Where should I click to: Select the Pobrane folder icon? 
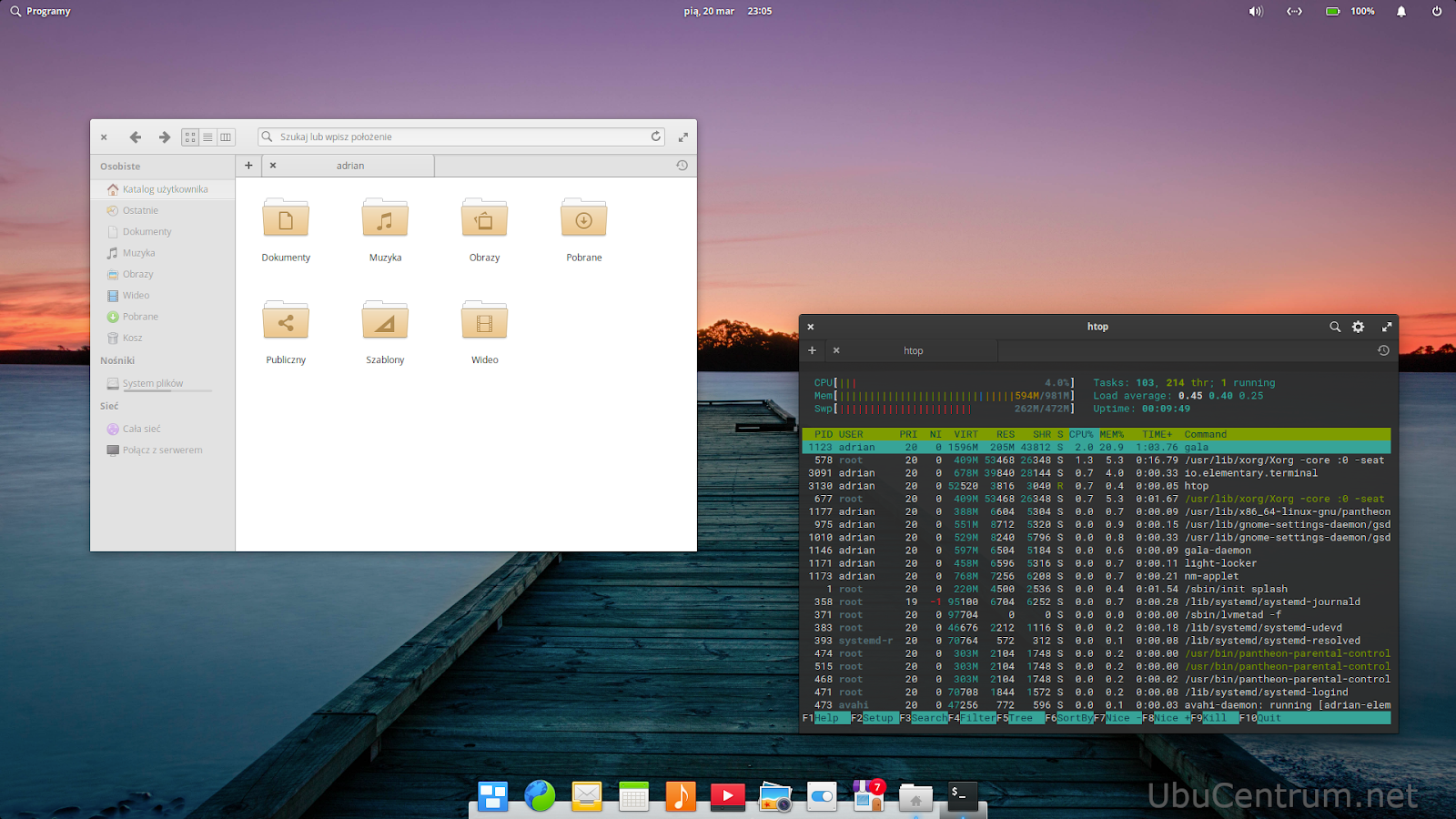point(584,218)
